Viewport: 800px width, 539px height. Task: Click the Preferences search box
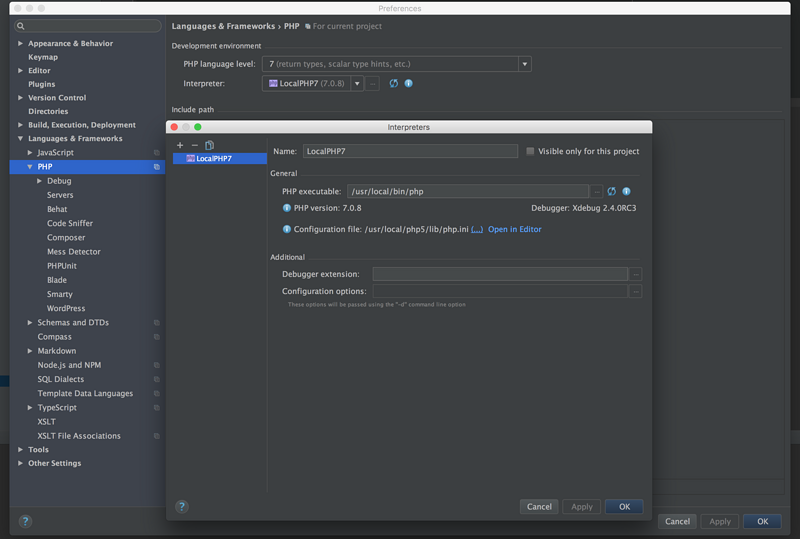(88, 26)
